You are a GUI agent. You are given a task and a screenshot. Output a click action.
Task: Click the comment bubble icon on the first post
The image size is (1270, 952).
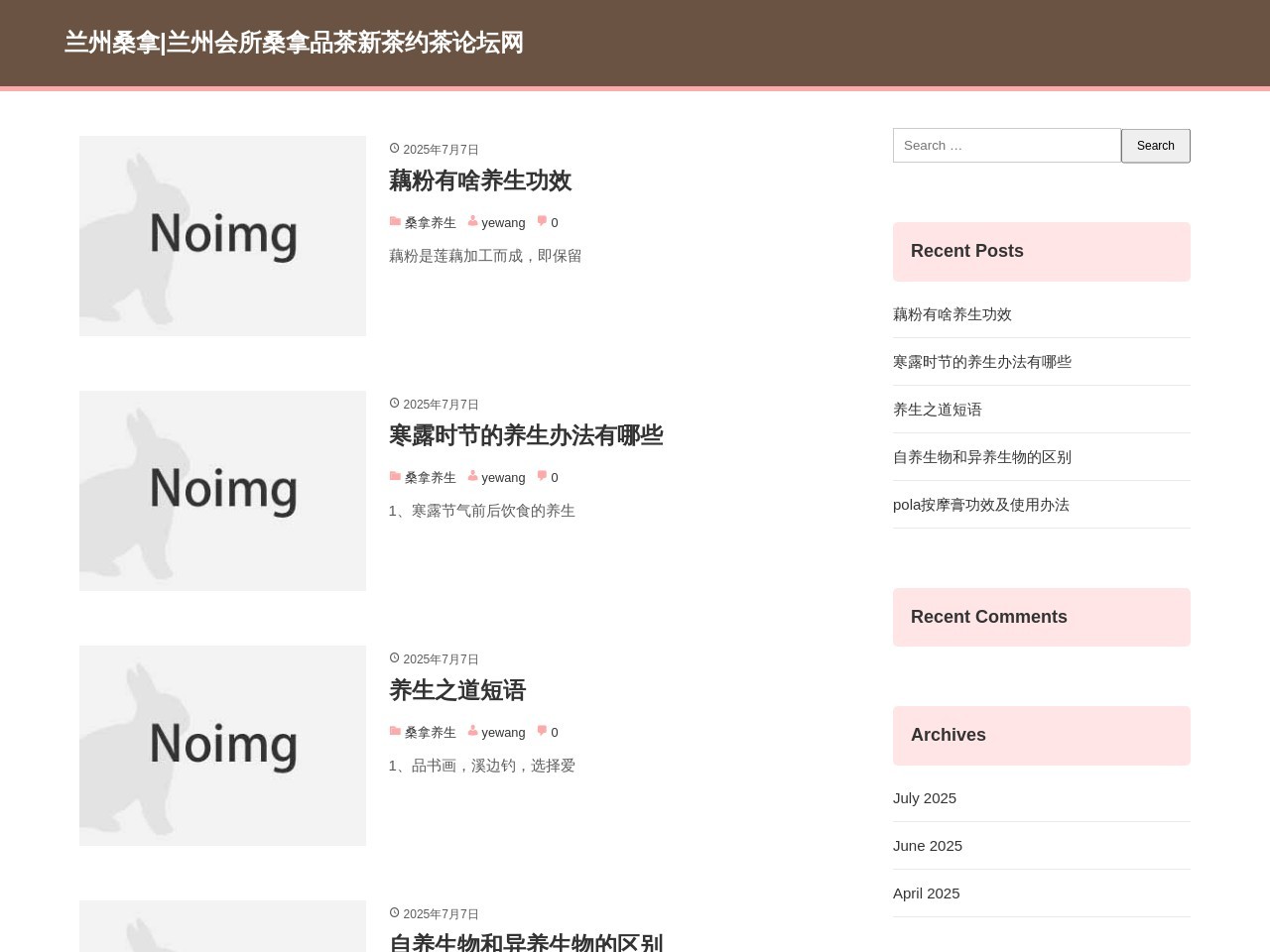(x=542, y=222)
